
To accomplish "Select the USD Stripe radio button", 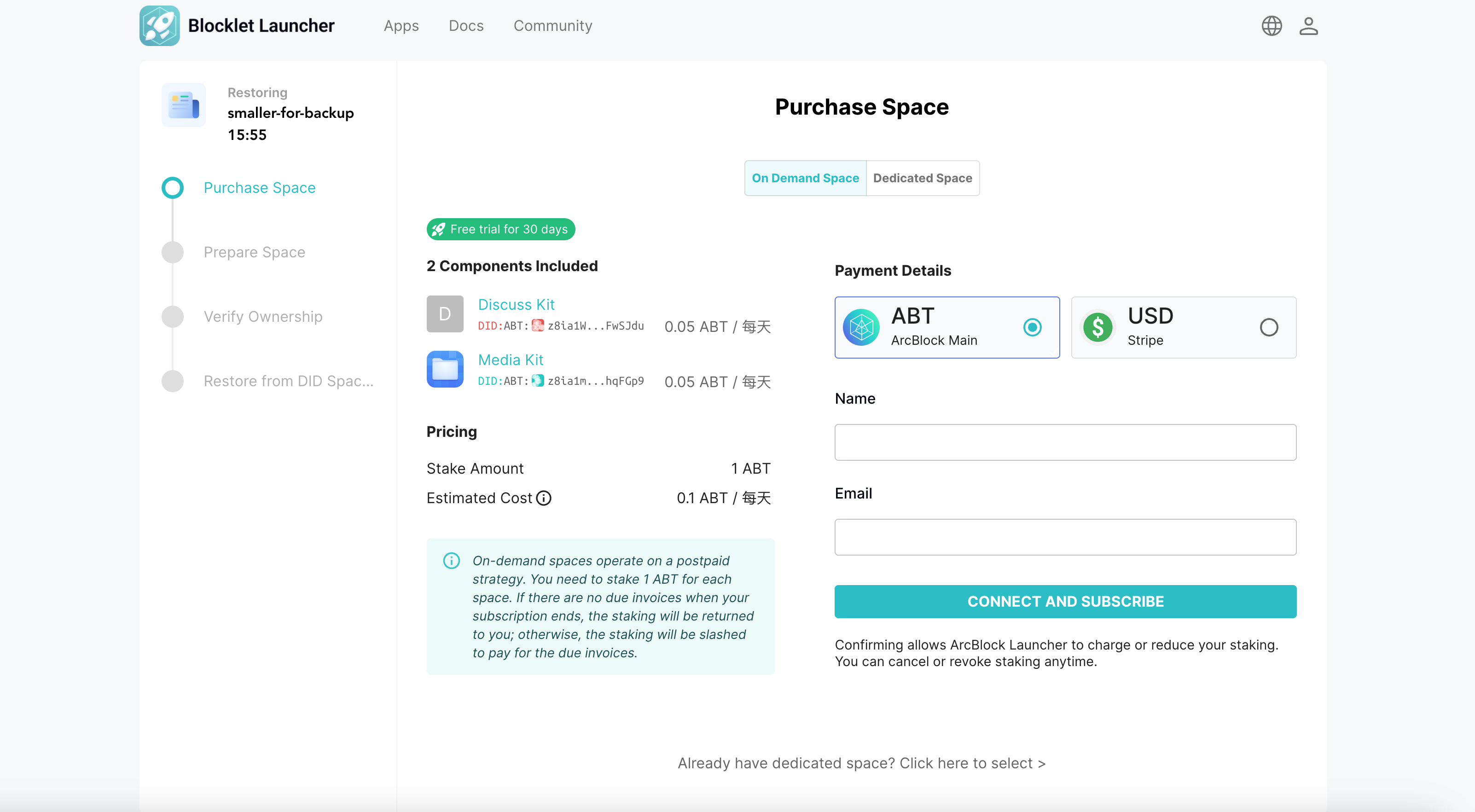I will 1269,328.
